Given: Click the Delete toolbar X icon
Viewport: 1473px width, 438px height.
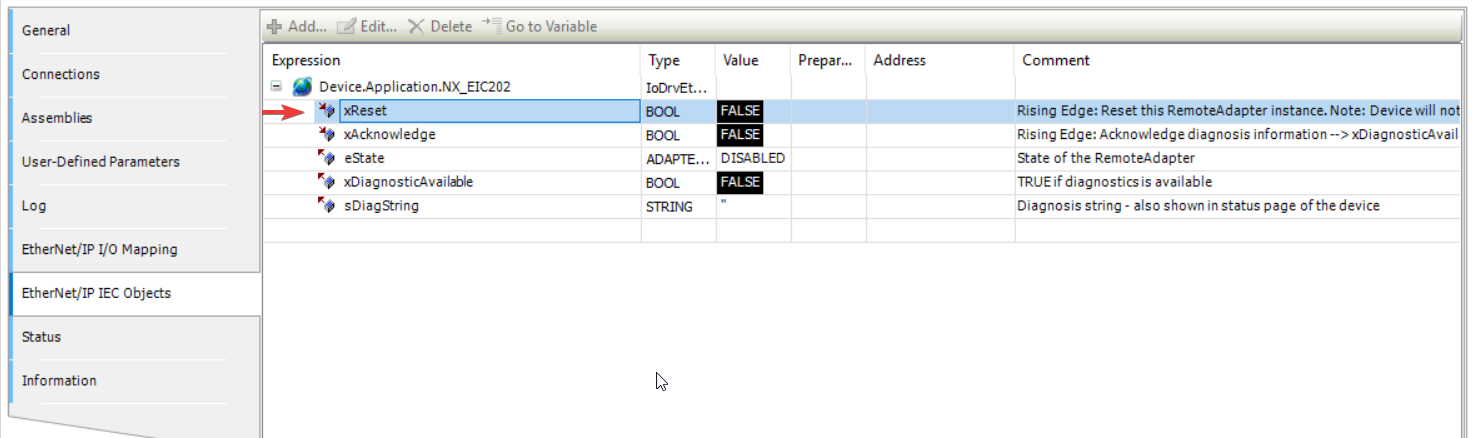Looking at the screenshot, I should click(x=416, y=27).
